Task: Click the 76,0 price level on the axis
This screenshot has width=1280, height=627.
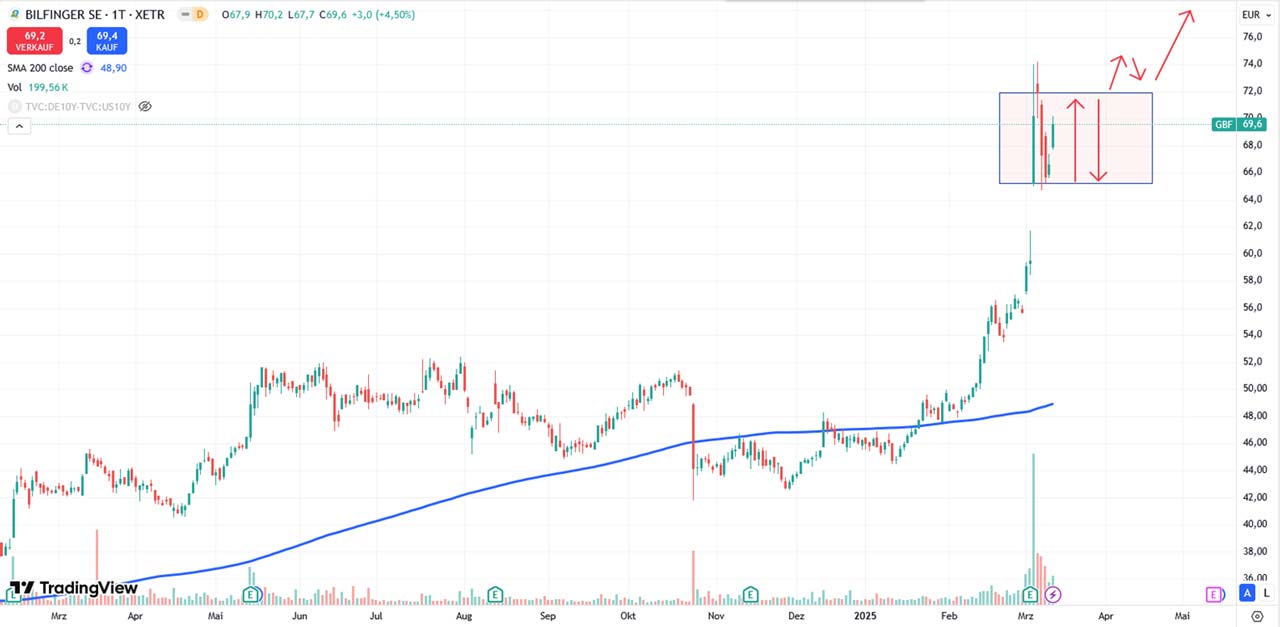Action: click(x=1252, y=37)
